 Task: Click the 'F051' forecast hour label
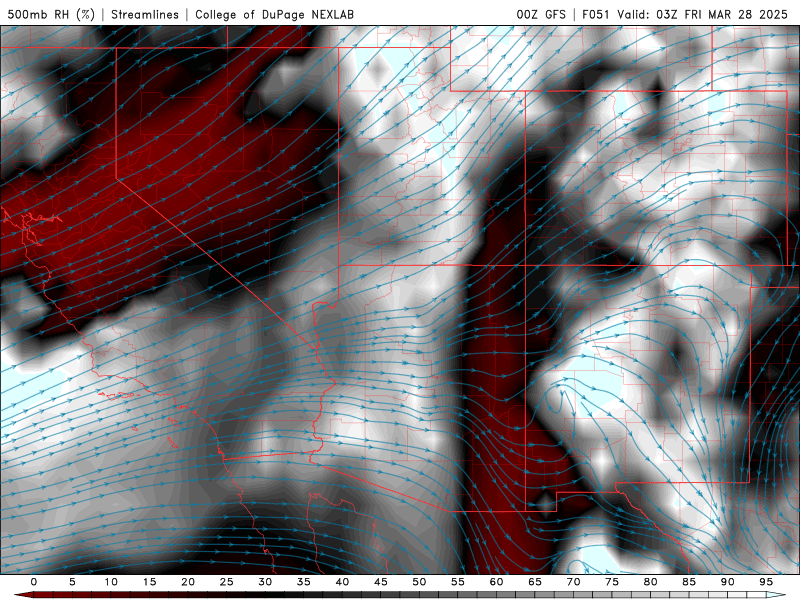(596, 14)
